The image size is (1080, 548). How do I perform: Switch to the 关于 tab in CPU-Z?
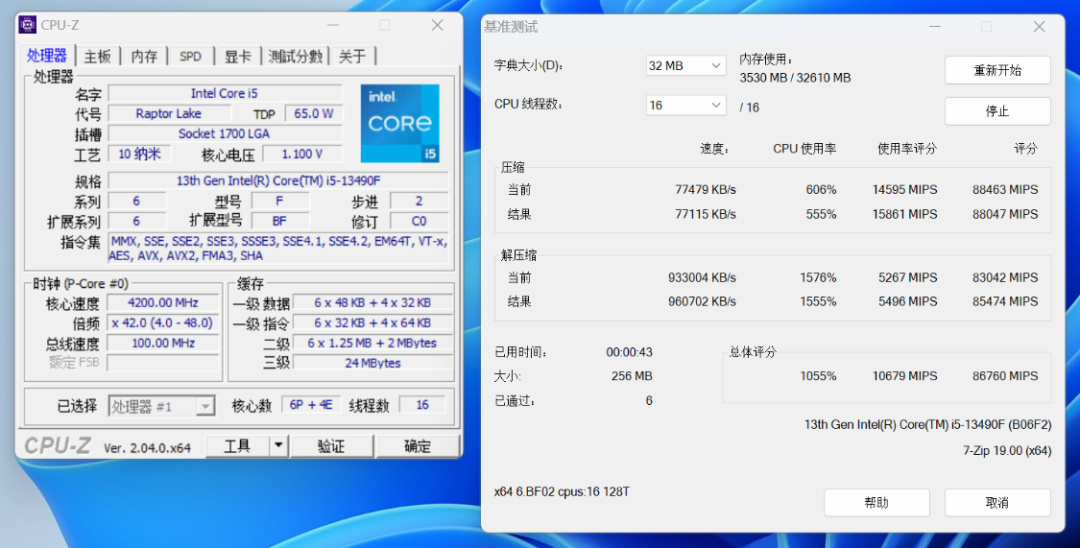tap(353, 56)
